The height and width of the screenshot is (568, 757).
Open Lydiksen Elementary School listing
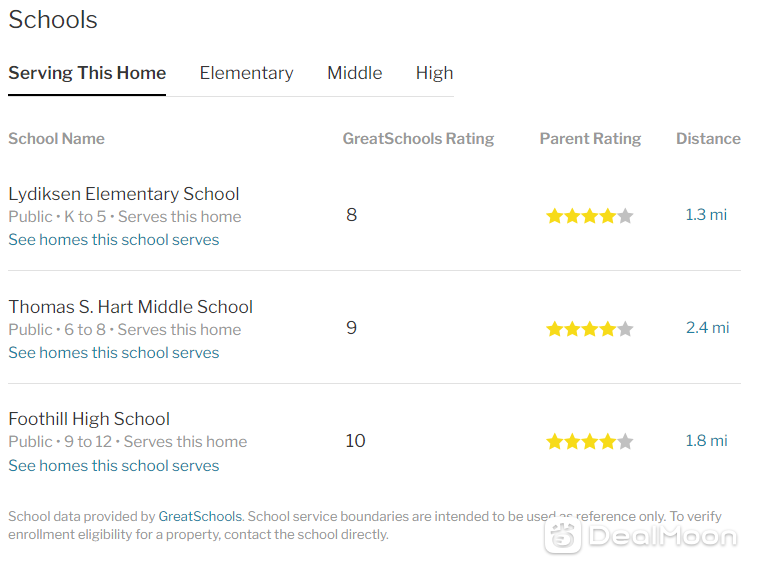coord(124,194)
